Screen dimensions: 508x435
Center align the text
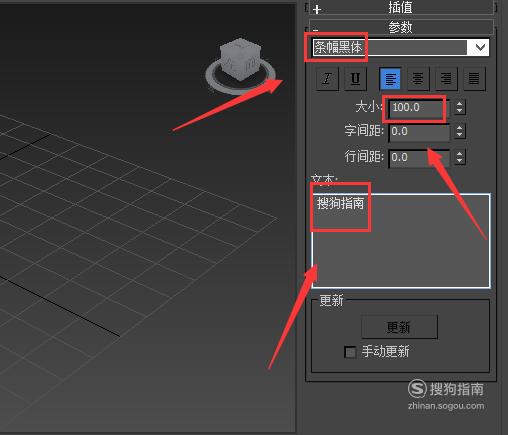click(418, 79)
